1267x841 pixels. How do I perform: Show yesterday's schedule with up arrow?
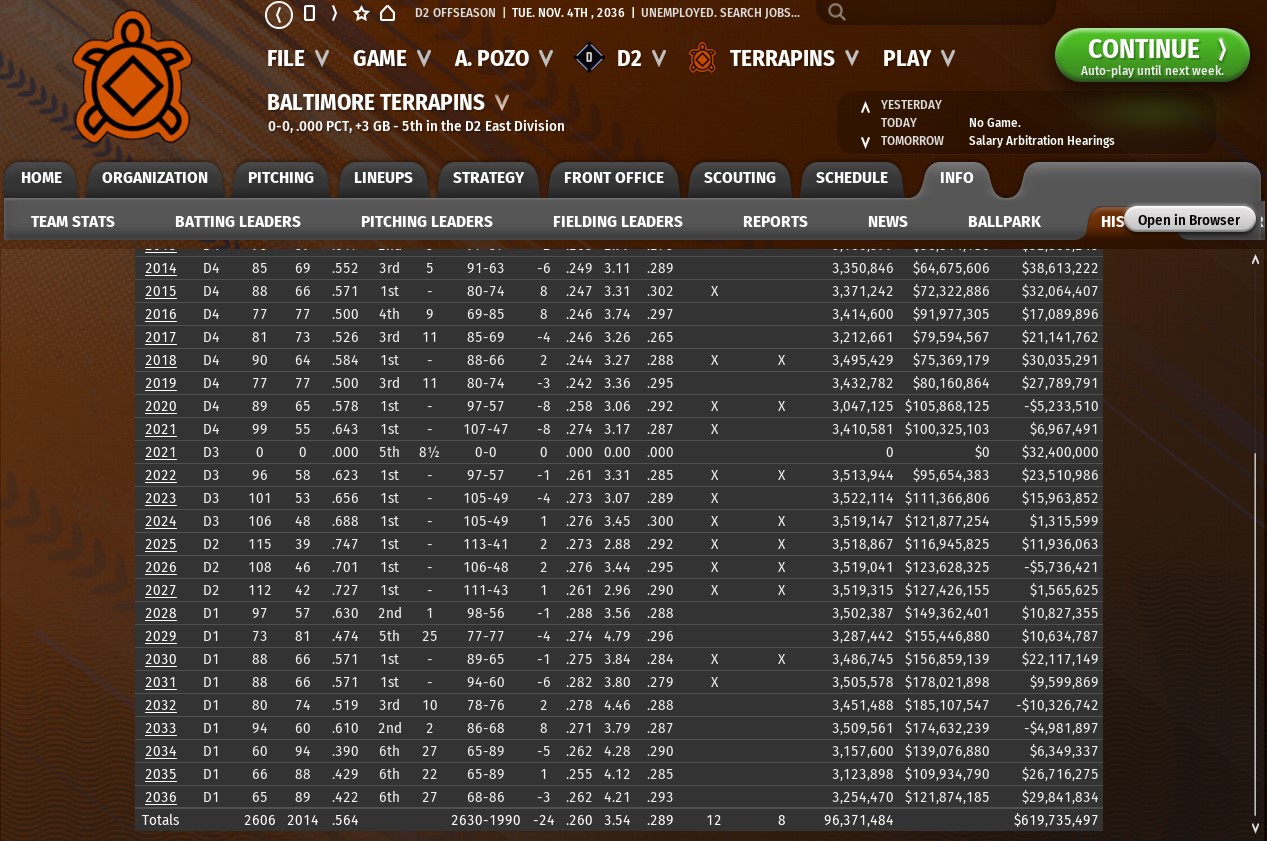[x=865, y=107]
